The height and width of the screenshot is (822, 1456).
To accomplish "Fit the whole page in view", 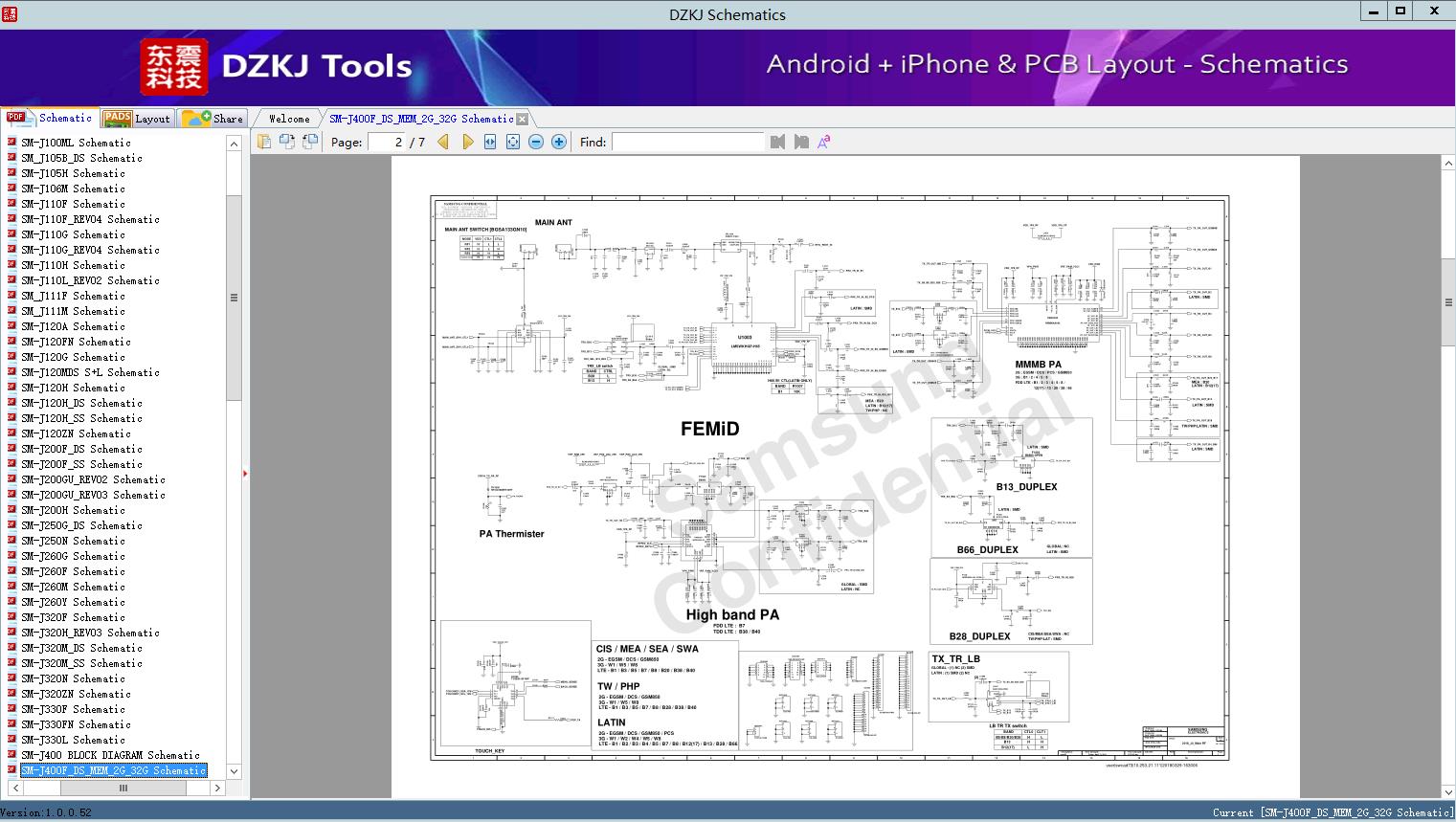I will point(513,142).
